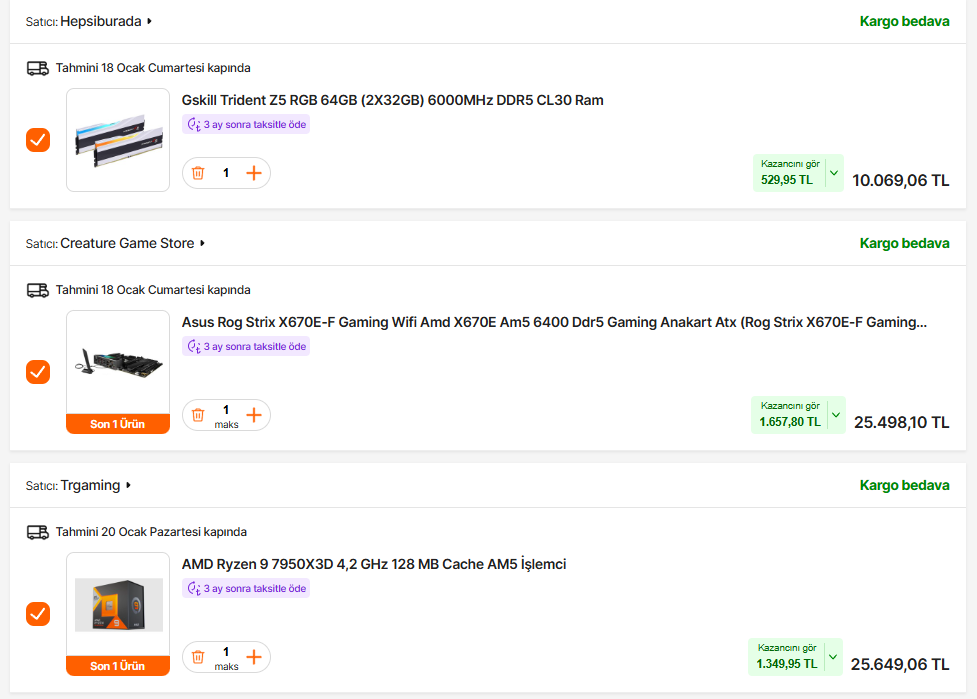Screen dimensions: 977x699
Task: Increase quantity of Gskill Trident Z5 RAM
Action: 254,173
